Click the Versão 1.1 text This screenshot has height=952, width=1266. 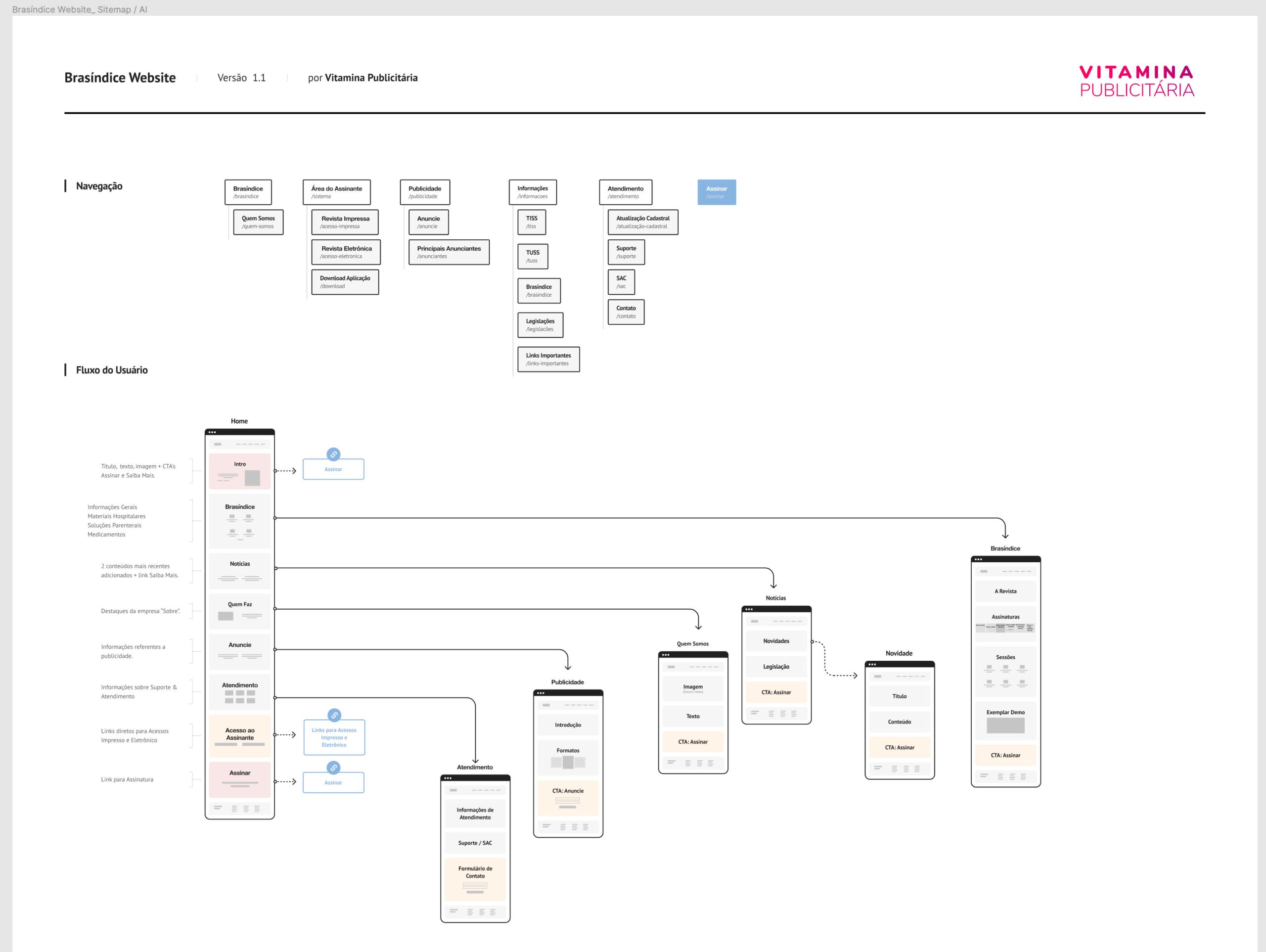(241, 78)
